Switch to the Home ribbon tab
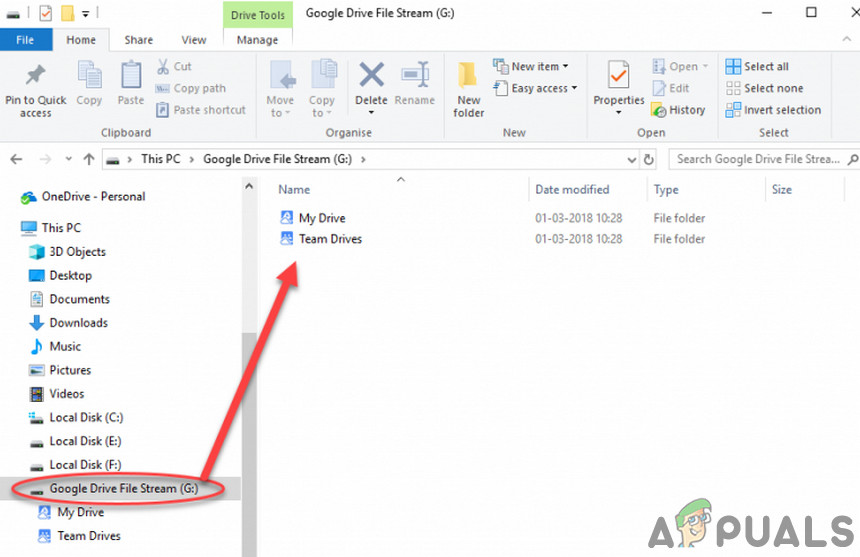The height and width of the screenshot is (557, 860). (x=81, y=40)
